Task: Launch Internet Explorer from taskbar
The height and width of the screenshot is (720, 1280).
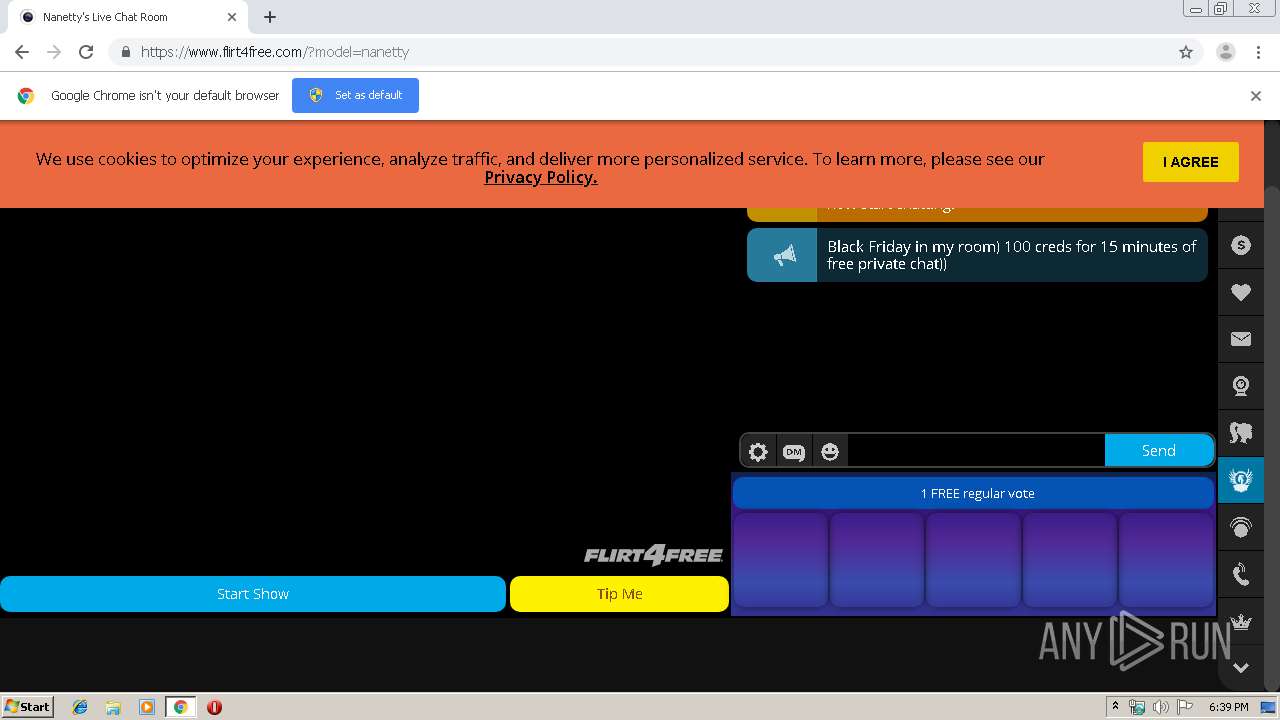Action: click(80, 707)
